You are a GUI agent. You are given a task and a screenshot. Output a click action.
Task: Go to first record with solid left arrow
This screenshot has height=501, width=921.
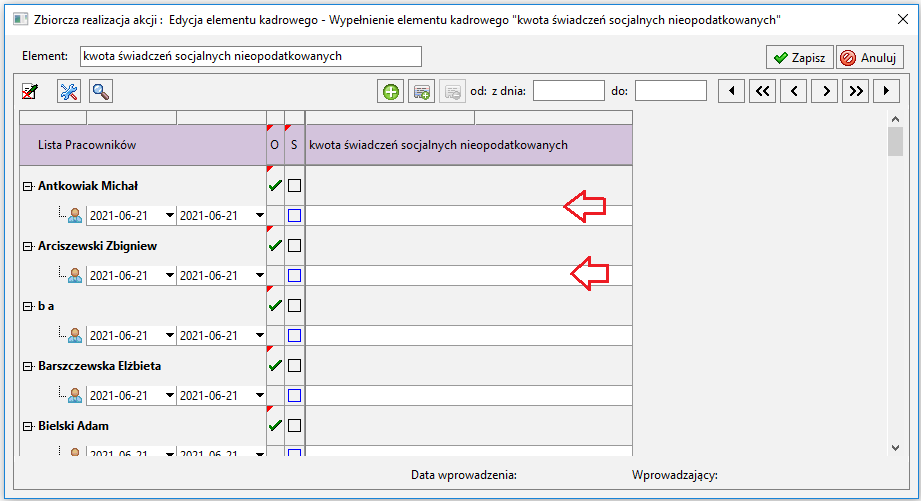(x=732, y=91)
